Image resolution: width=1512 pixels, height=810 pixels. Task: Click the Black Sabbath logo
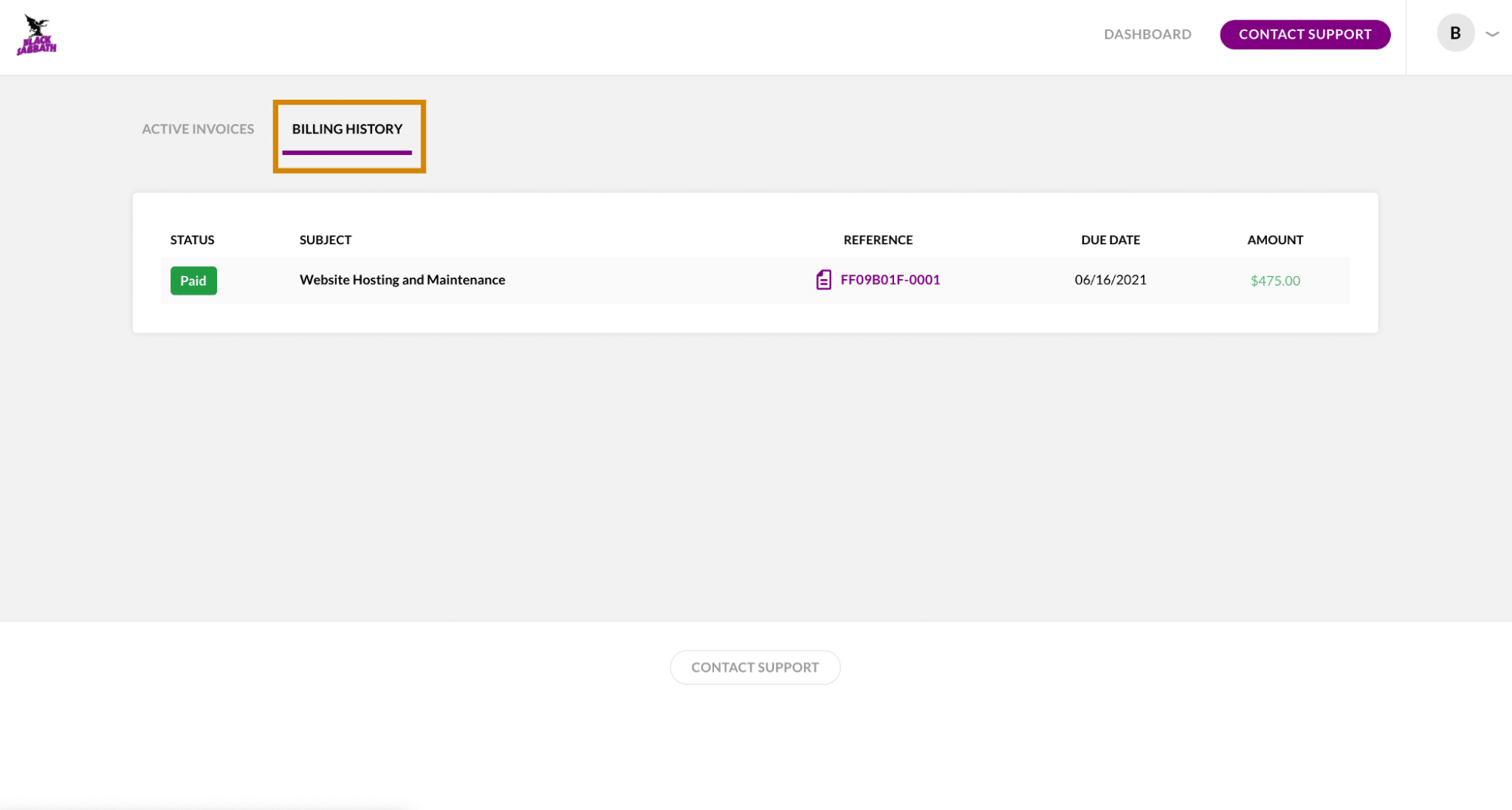pyautogui.click(x=36, y=35)
